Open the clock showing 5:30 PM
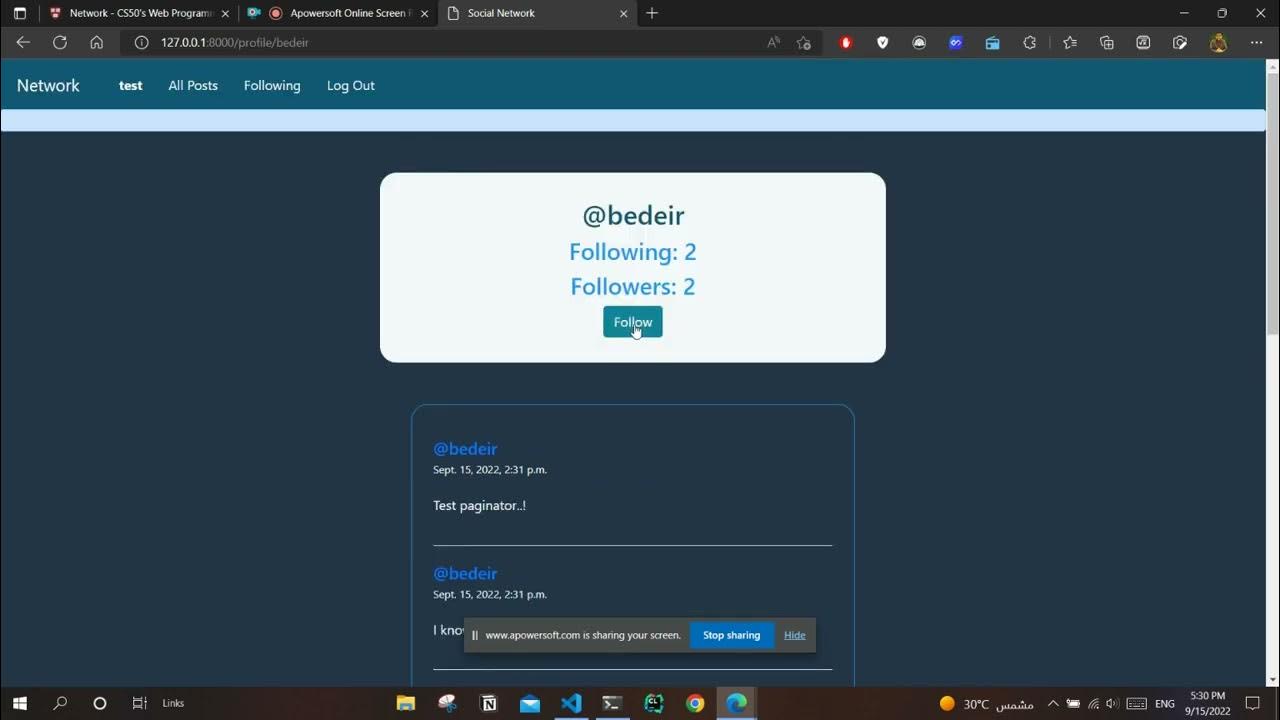This screenshot has height=720, width=1280. pyautogui.click(x=1208, y=703)
